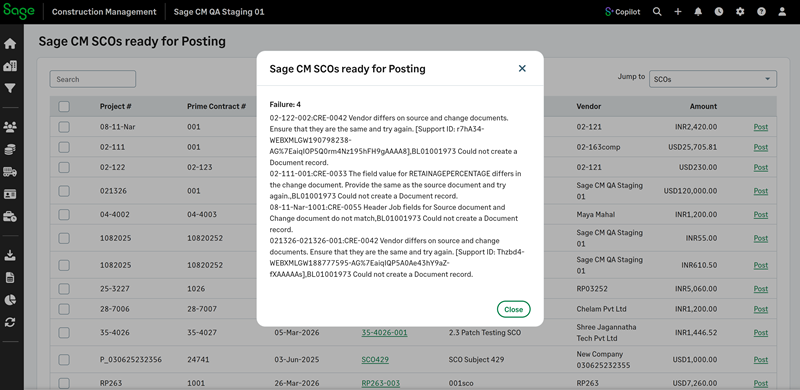Open the truck icon in sidebar

click(10, 172)
